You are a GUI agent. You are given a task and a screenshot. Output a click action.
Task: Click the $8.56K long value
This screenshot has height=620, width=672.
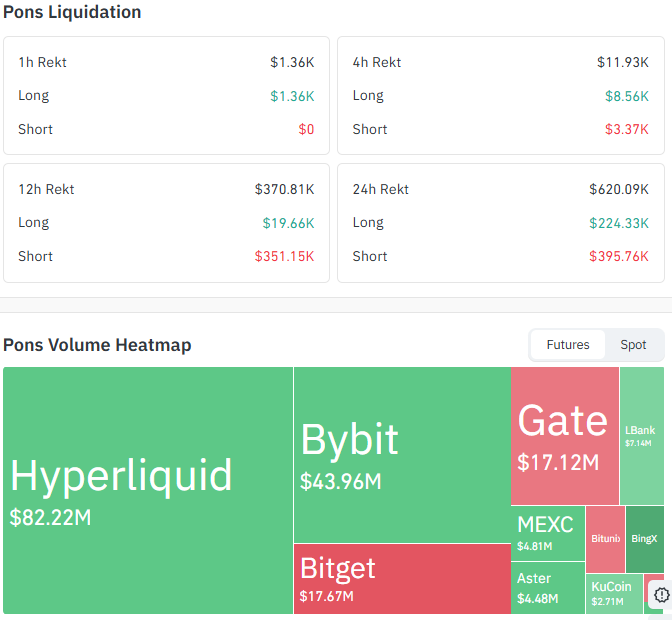coord(627,96)
